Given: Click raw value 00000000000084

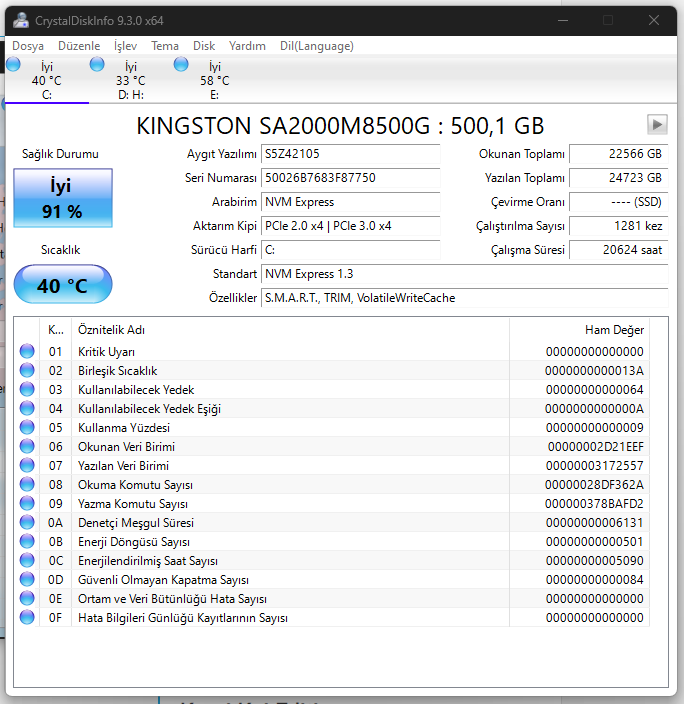Looking at the screenshot, I should 594,580.
